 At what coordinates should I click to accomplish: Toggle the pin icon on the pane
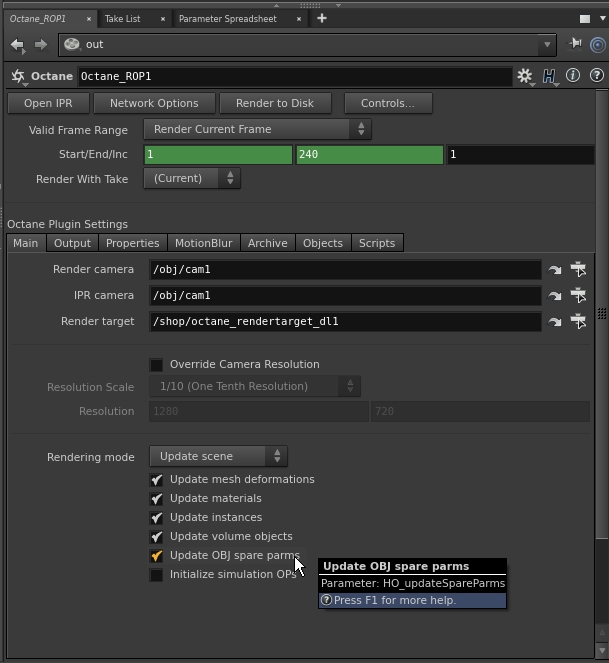click(x=575, y=44)
